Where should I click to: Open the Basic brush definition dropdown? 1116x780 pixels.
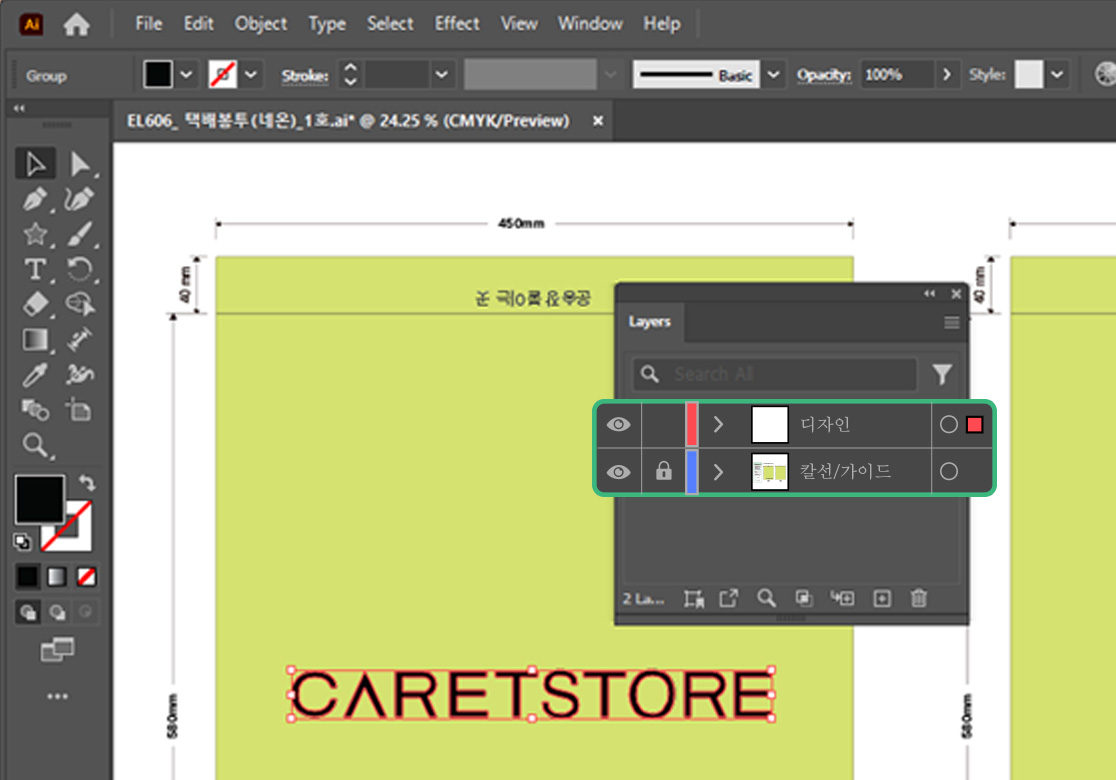[774, 75]
